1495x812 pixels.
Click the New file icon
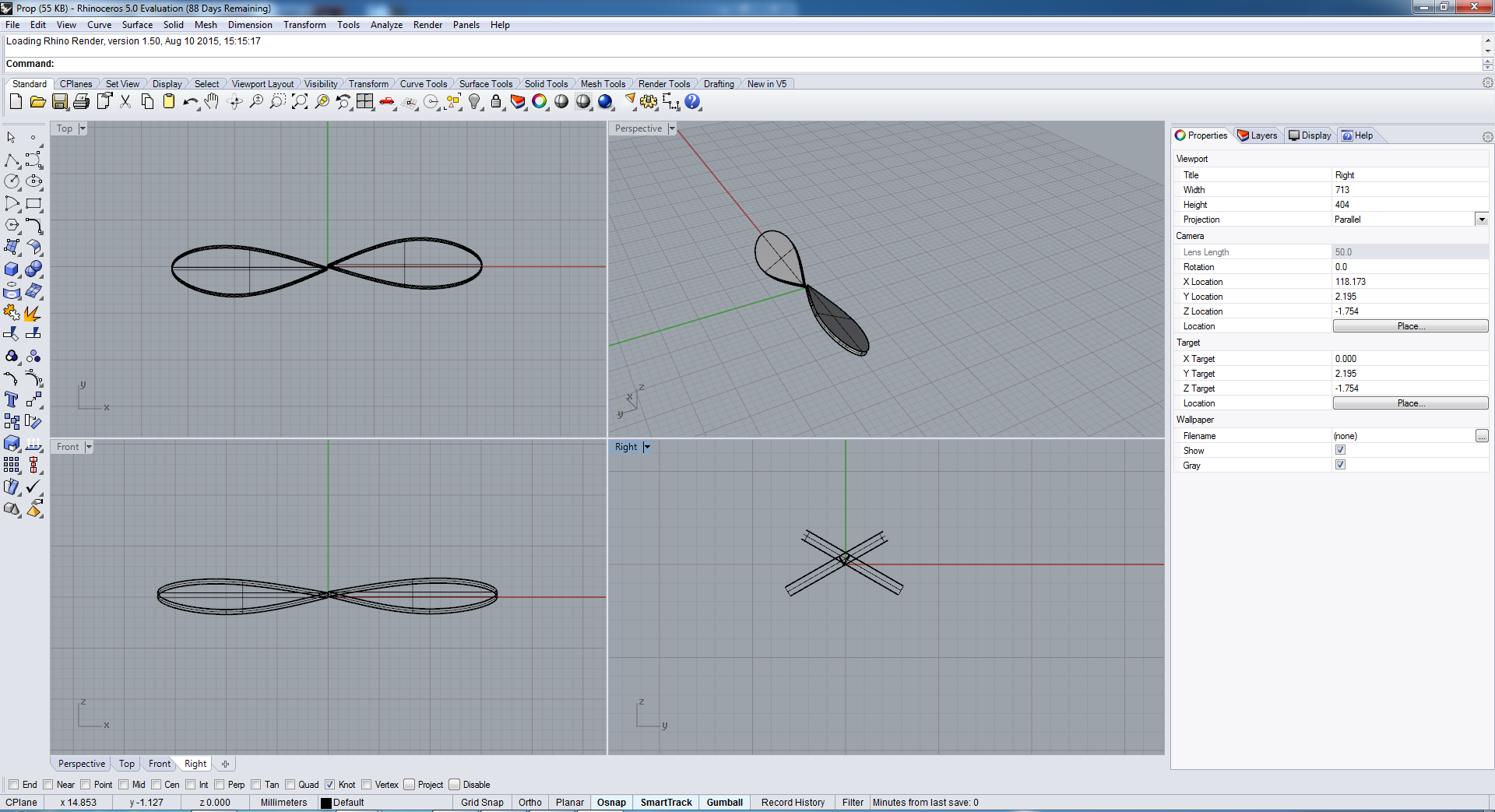(x=16, y=102)
